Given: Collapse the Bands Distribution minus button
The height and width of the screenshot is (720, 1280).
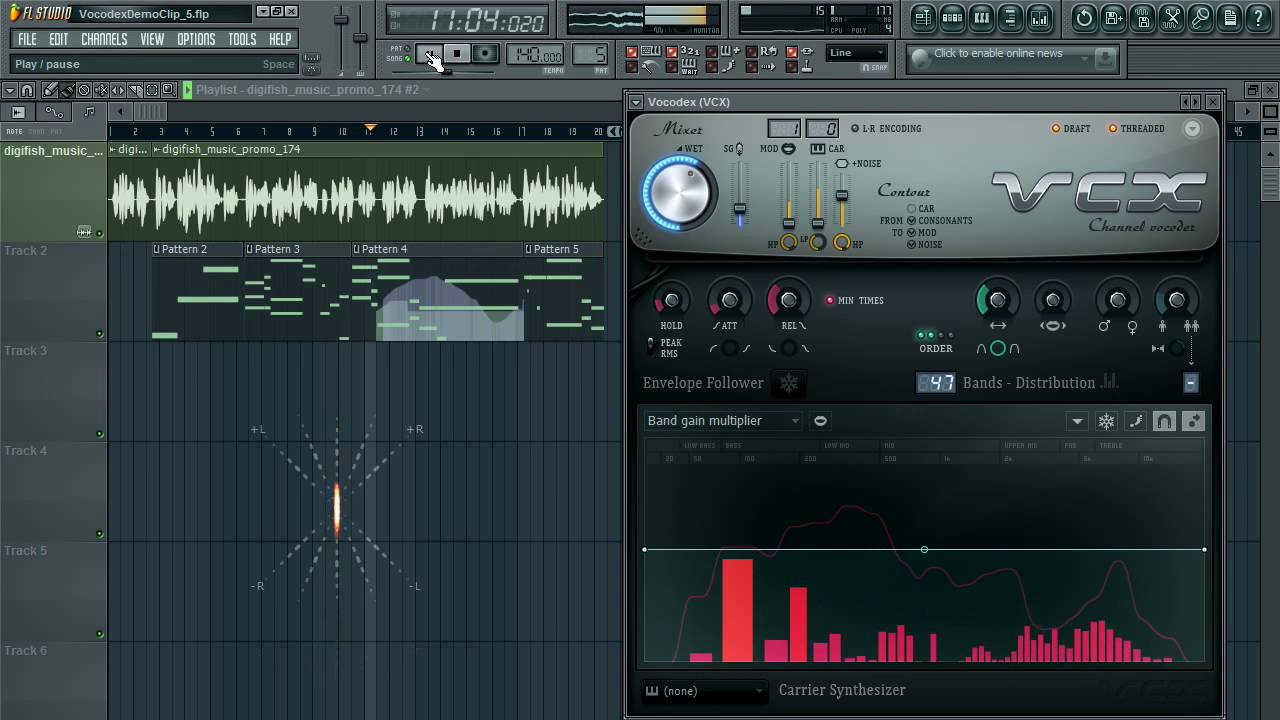Looking at the screenshot, I should point(1190,383).
